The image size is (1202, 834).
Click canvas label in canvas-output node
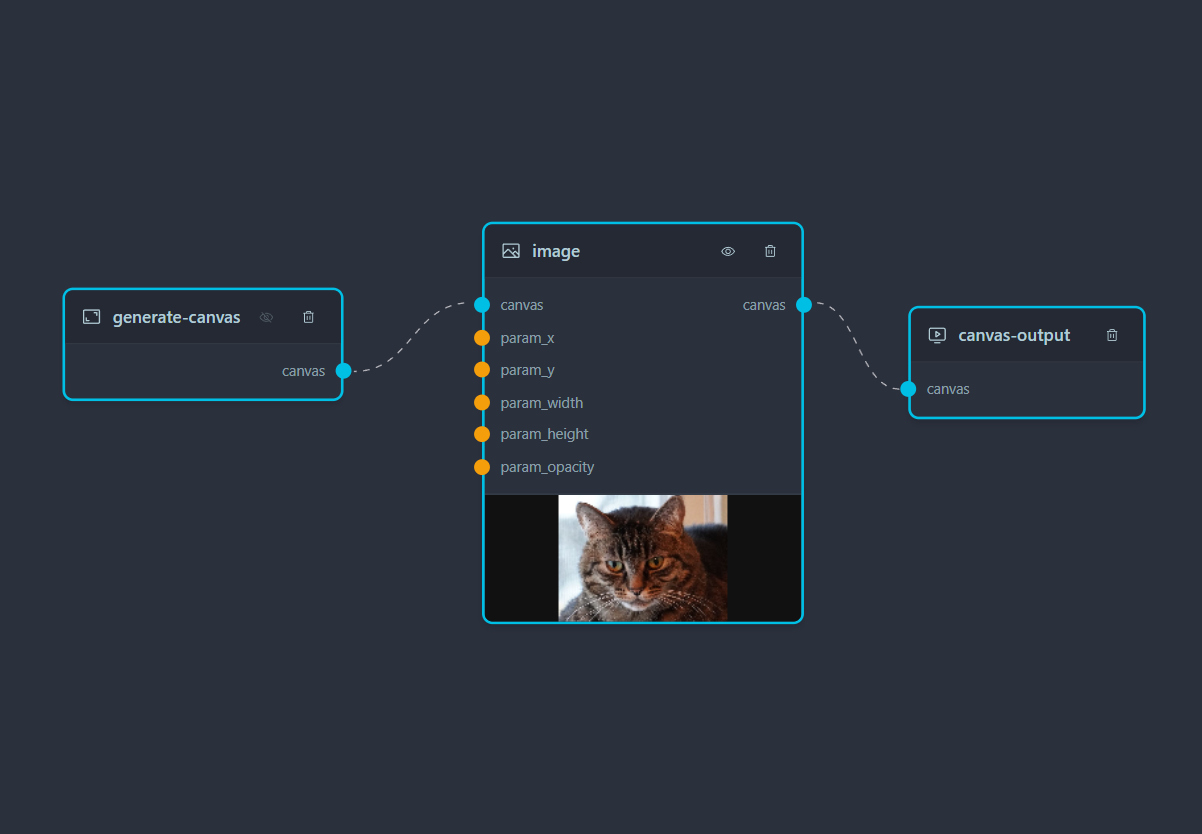(948, 389)
